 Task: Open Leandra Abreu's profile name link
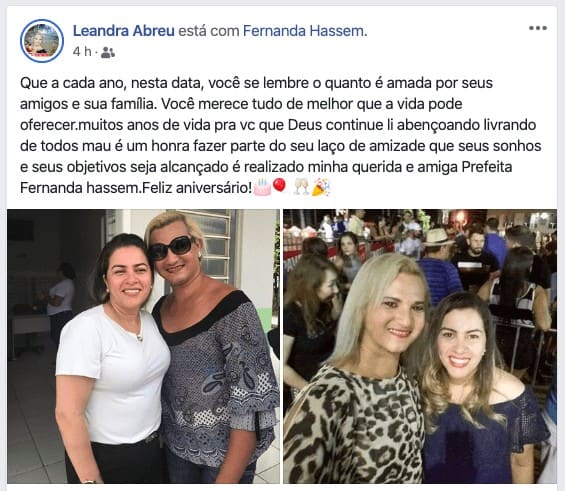pyautogui.click(x=124, y=31)
